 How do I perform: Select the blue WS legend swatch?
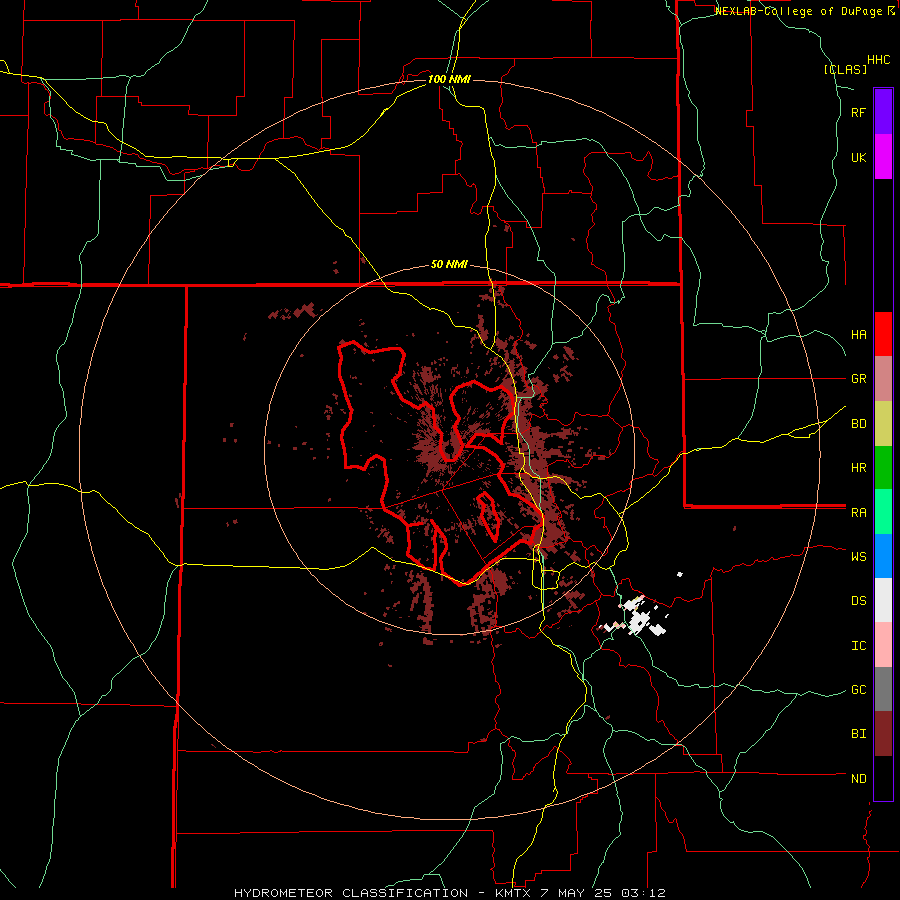pos(883,556)
